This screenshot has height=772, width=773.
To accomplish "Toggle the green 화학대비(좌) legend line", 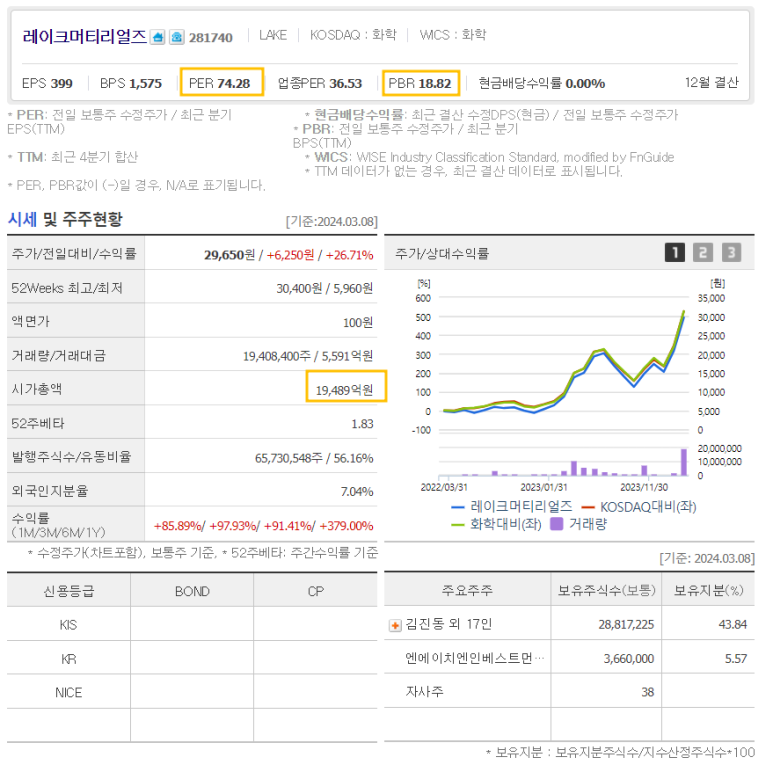I will 496,524.
